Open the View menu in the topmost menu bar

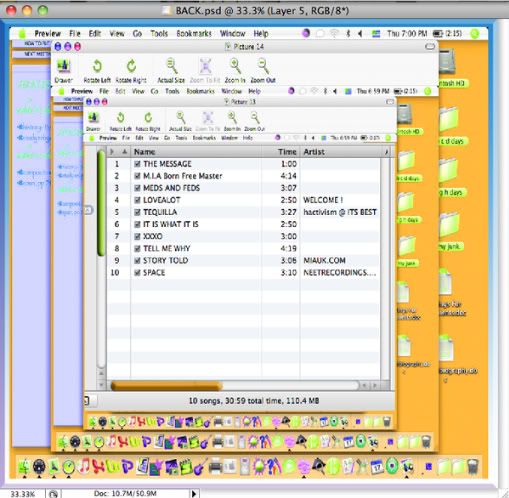coord(117,33)
